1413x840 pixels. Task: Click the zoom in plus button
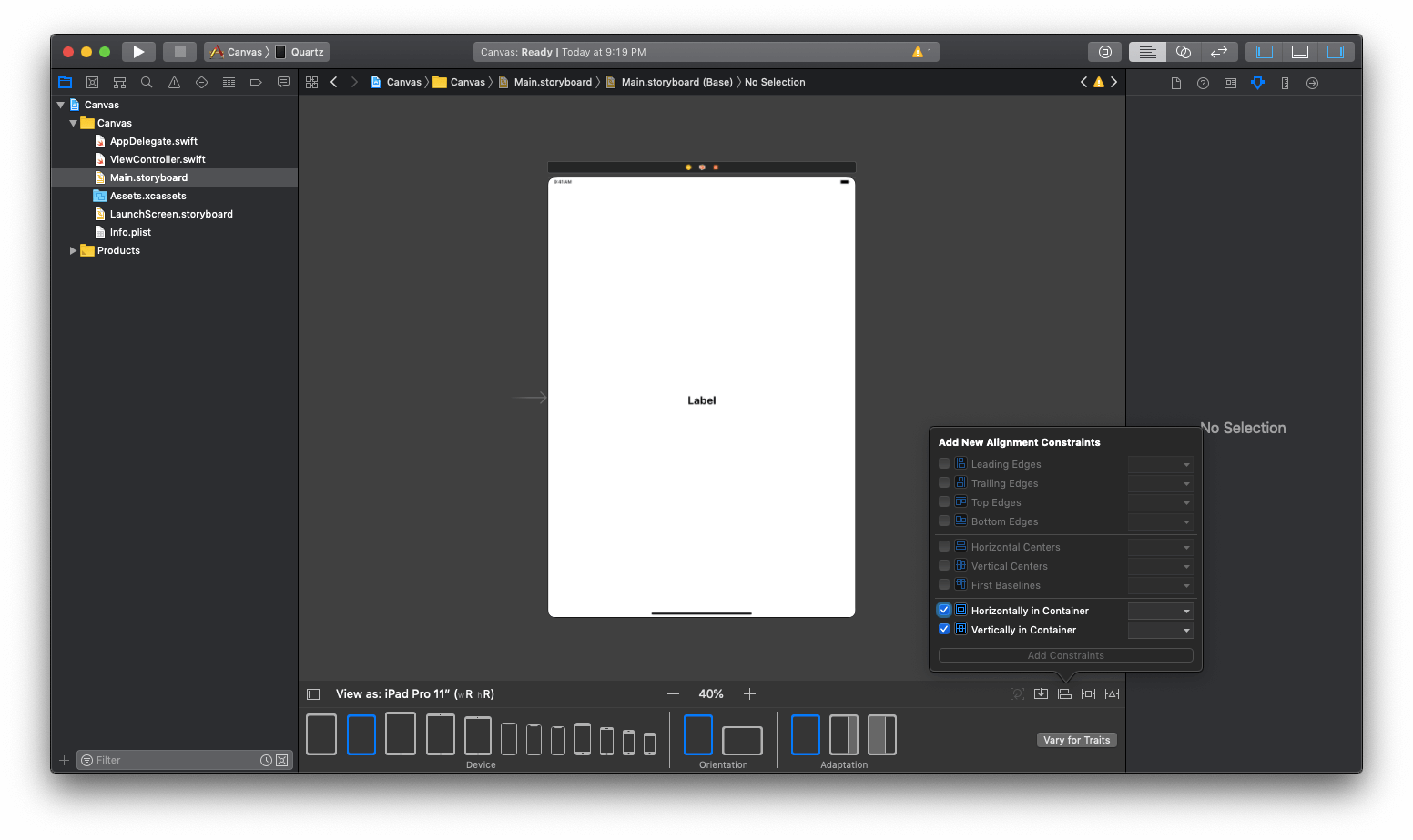click(x=749, y=694)
